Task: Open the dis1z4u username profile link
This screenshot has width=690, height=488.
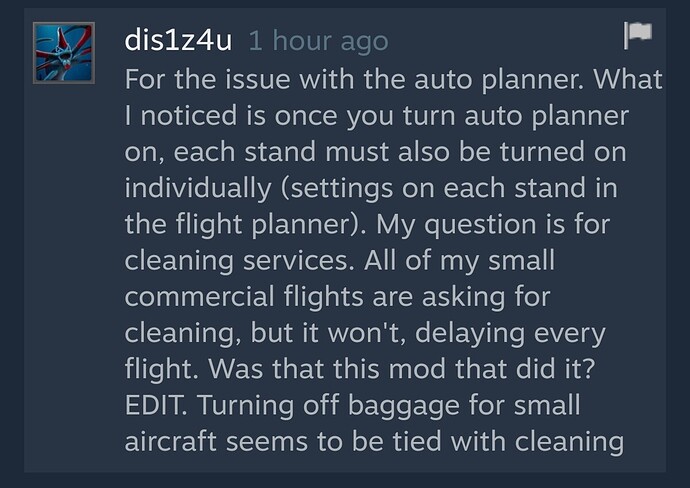Action: 178,40
